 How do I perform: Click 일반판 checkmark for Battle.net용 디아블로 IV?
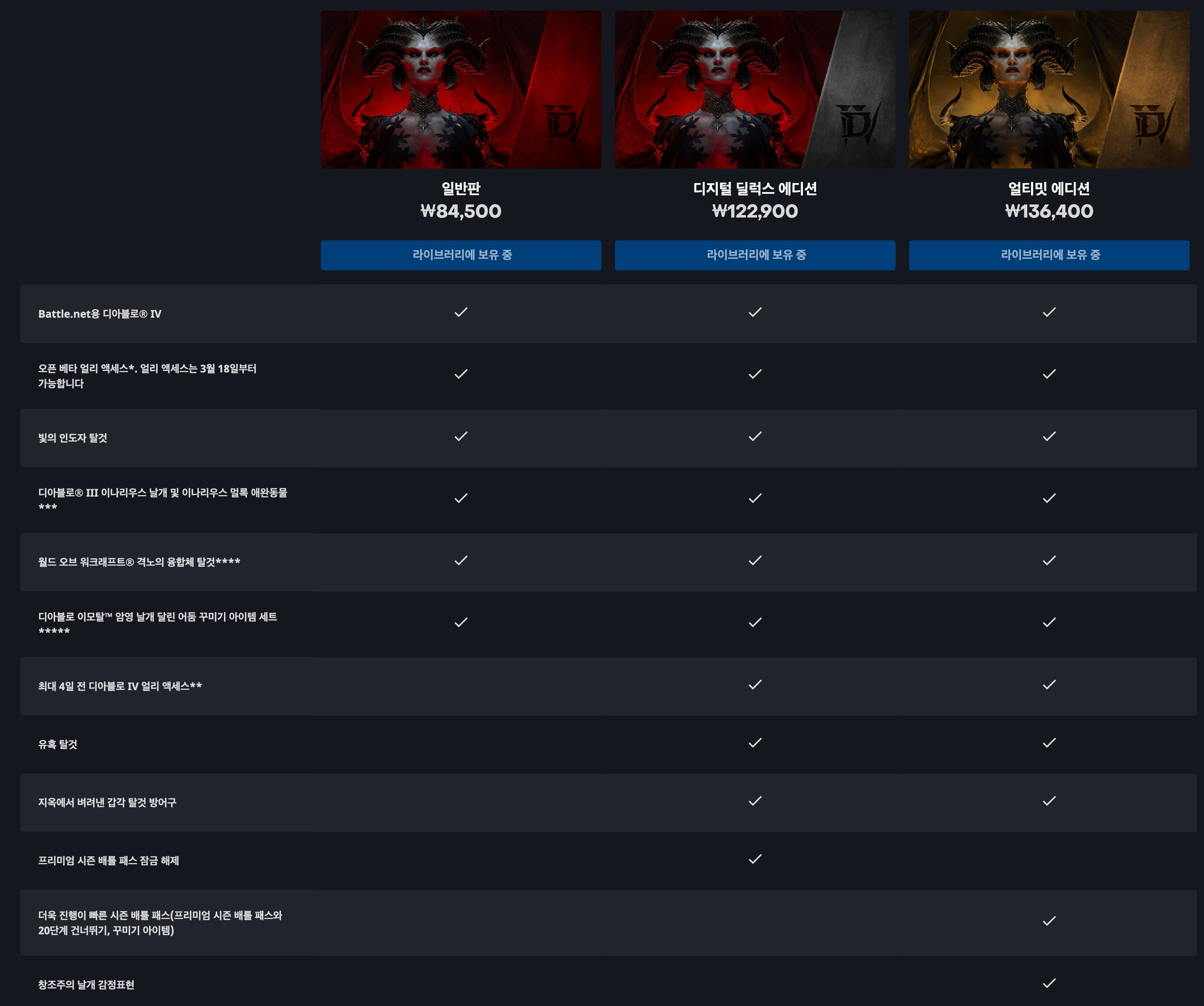tap(461, 312)
